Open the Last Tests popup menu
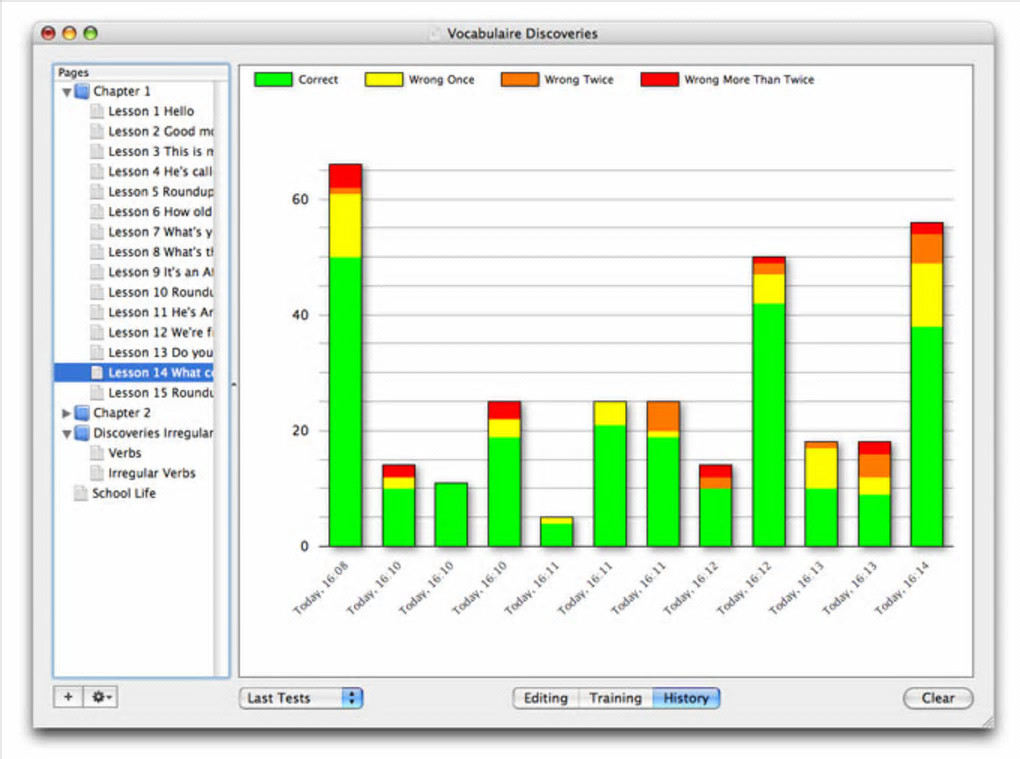This screenshot has width=1020, height=759. (301, 698)
